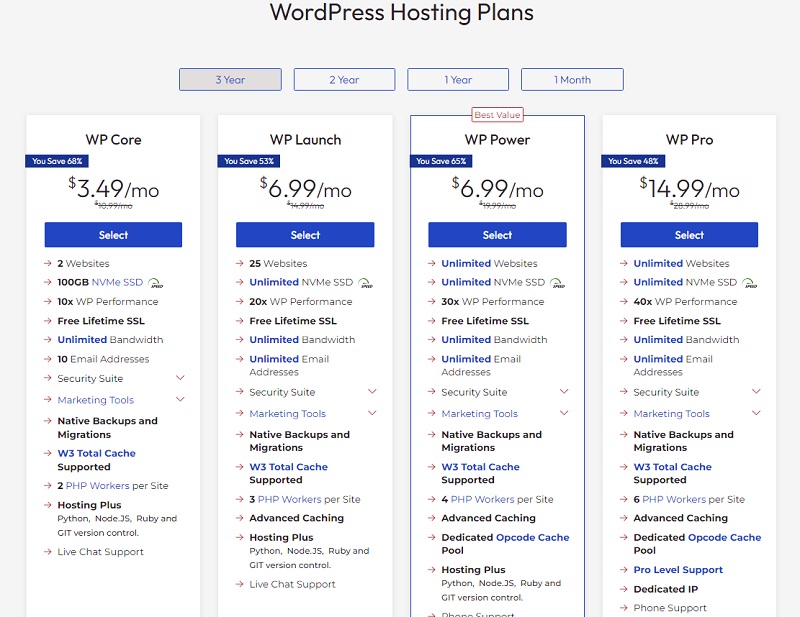Screen dimensions: 800x617
Task: Switch to the 2 Year billing tab
Action: (x=344, y=80)
